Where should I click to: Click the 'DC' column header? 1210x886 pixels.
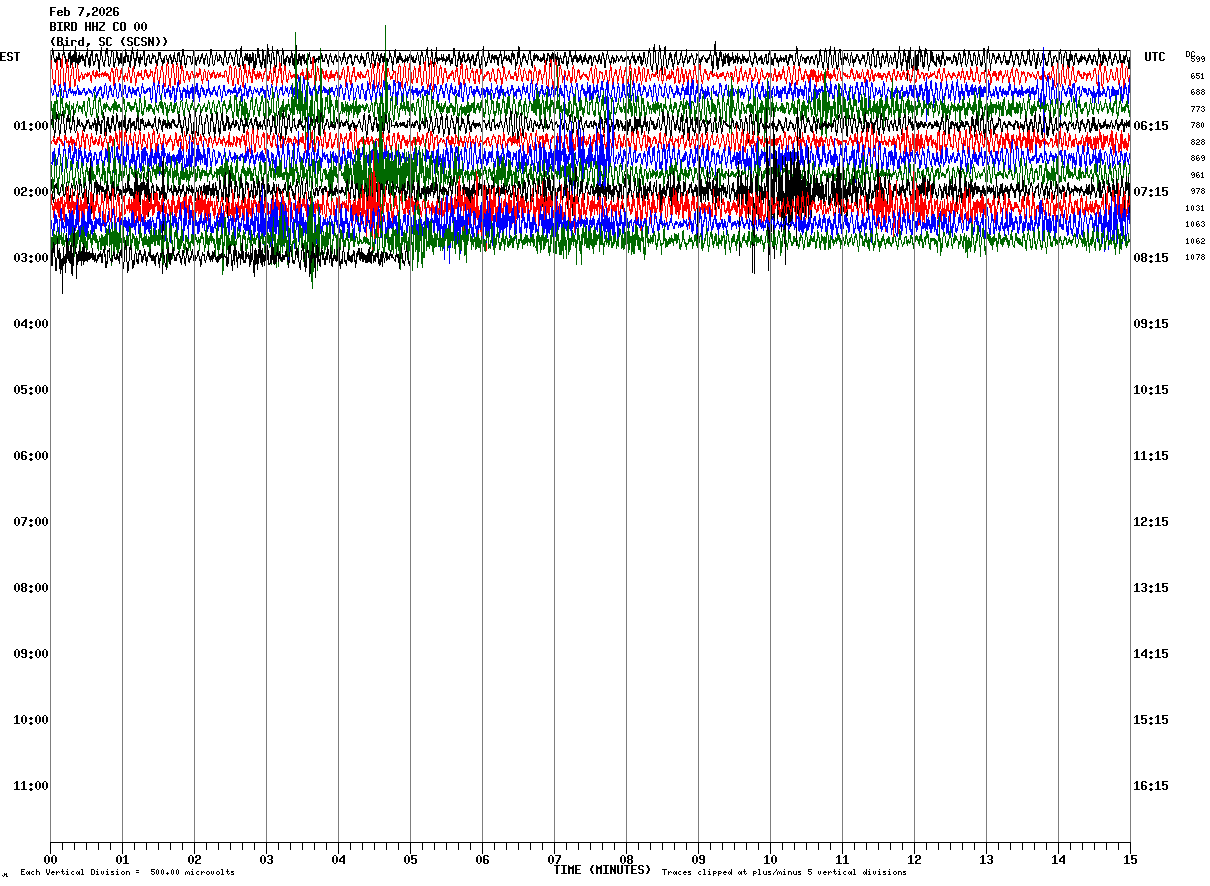(x=1190, y=54)
